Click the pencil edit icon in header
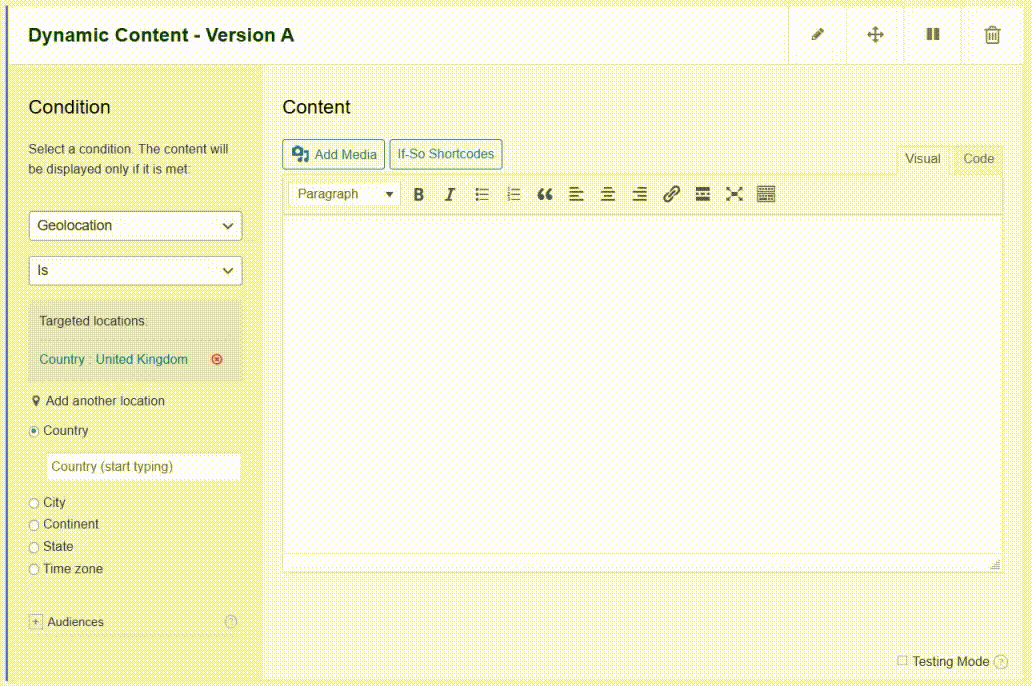 [817, 35]
